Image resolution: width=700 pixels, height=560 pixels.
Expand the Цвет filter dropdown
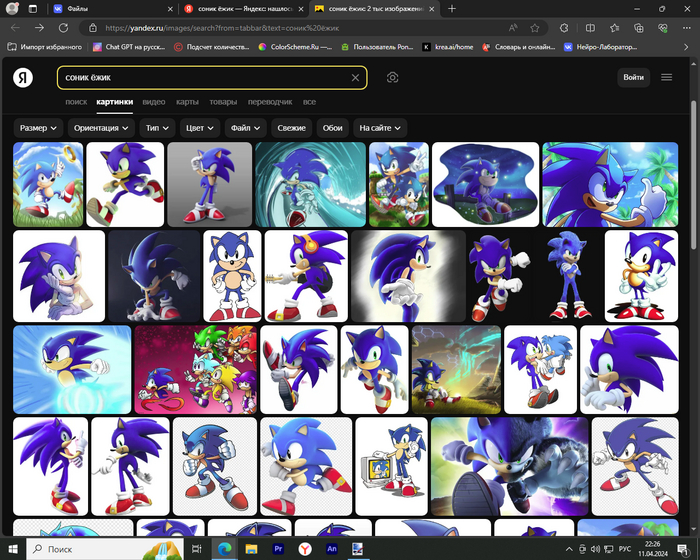(x=200, y=128)
